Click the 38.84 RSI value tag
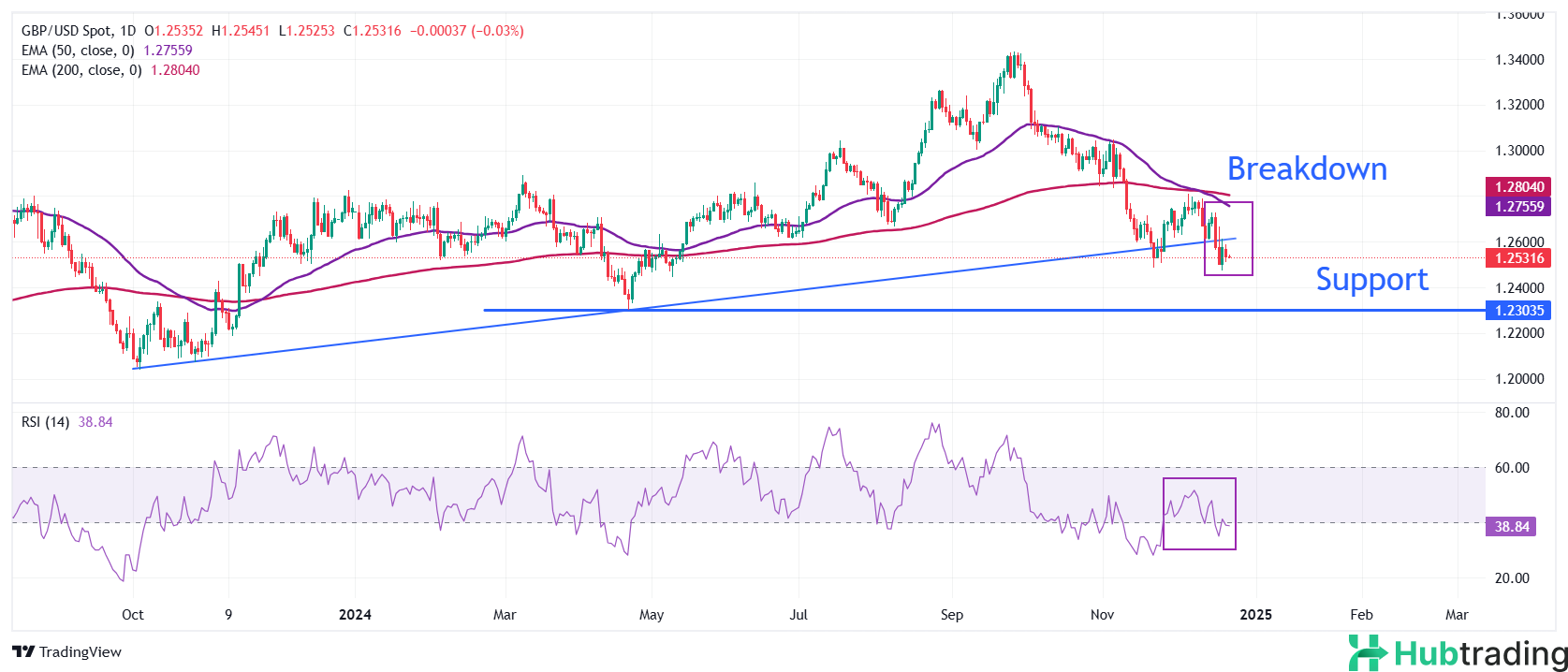This screenshot has height=672, width=1568. (1511, 527)
